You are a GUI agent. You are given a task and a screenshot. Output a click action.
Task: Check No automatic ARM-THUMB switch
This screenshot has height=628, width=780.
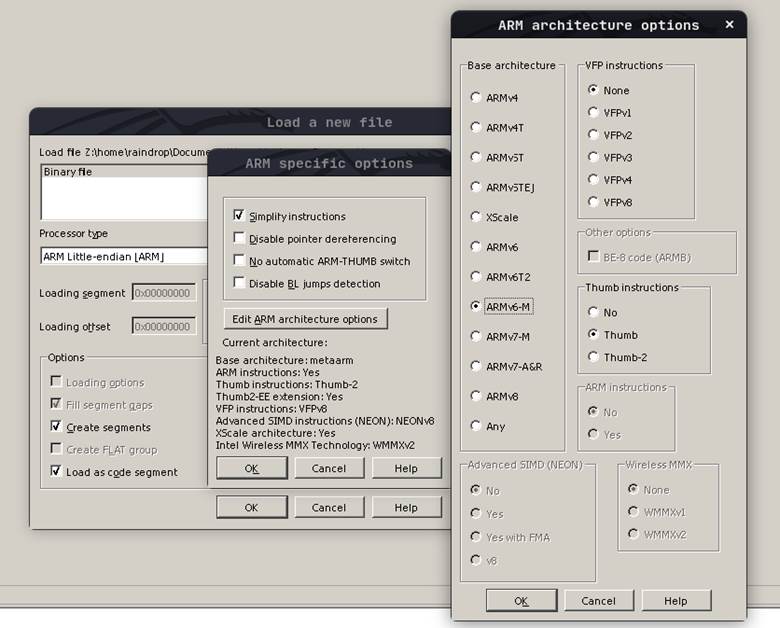tap(239, 261)
